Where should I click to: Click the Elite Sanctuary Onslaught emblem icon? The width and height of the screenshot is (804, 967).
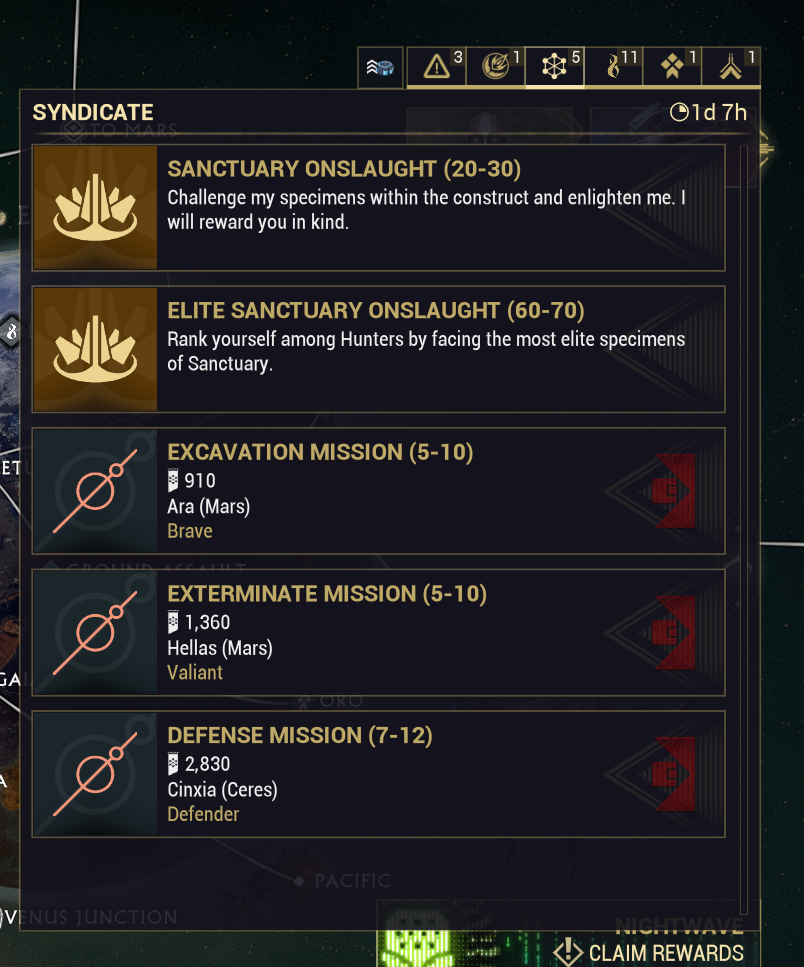pyautogui.click(x=95, y=350)
